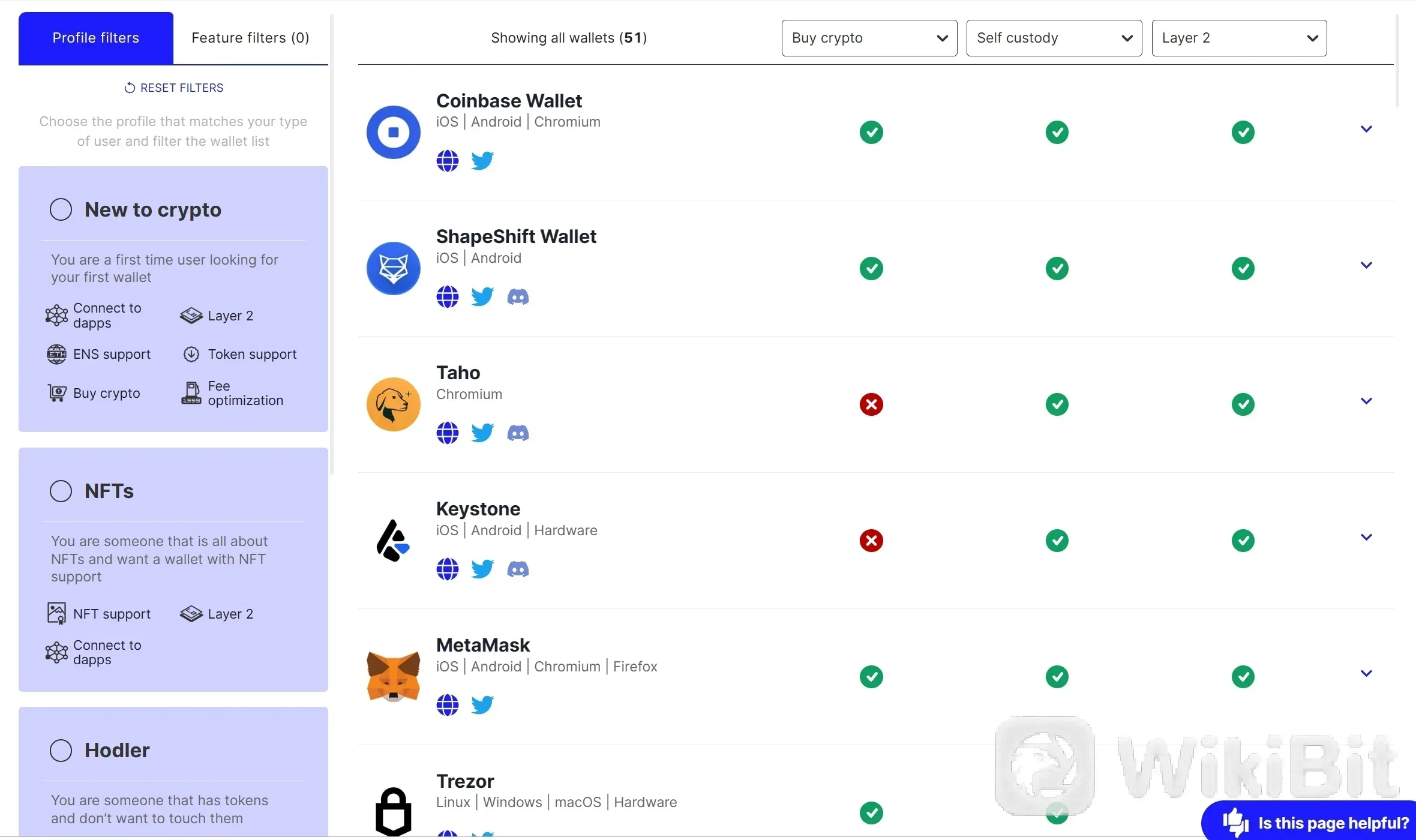Click the Buy crypto cart icon in New to crypto
The image size is (1416, 840).
(57, 394)
